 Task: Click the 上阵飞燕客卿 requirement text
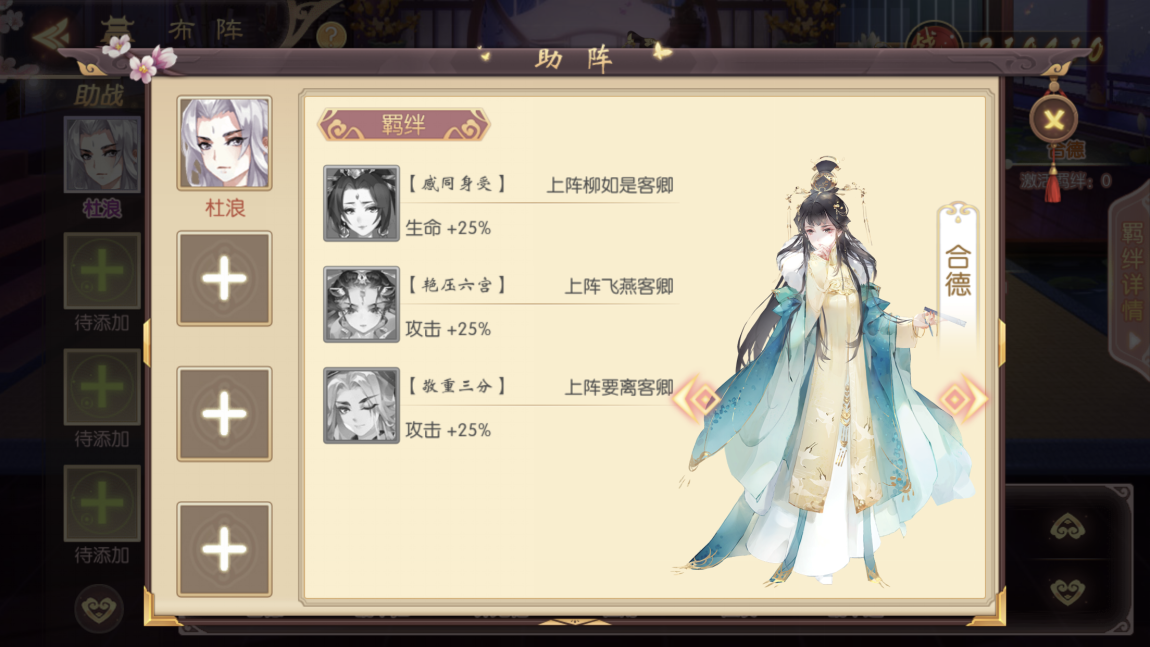(618, 286)
